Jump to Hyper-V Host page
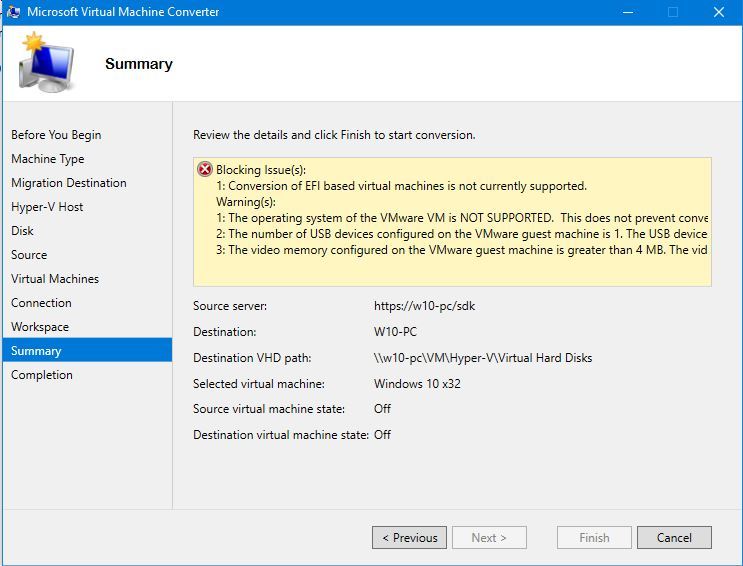The width and height of the screenshot is (743, 566). 47,207
